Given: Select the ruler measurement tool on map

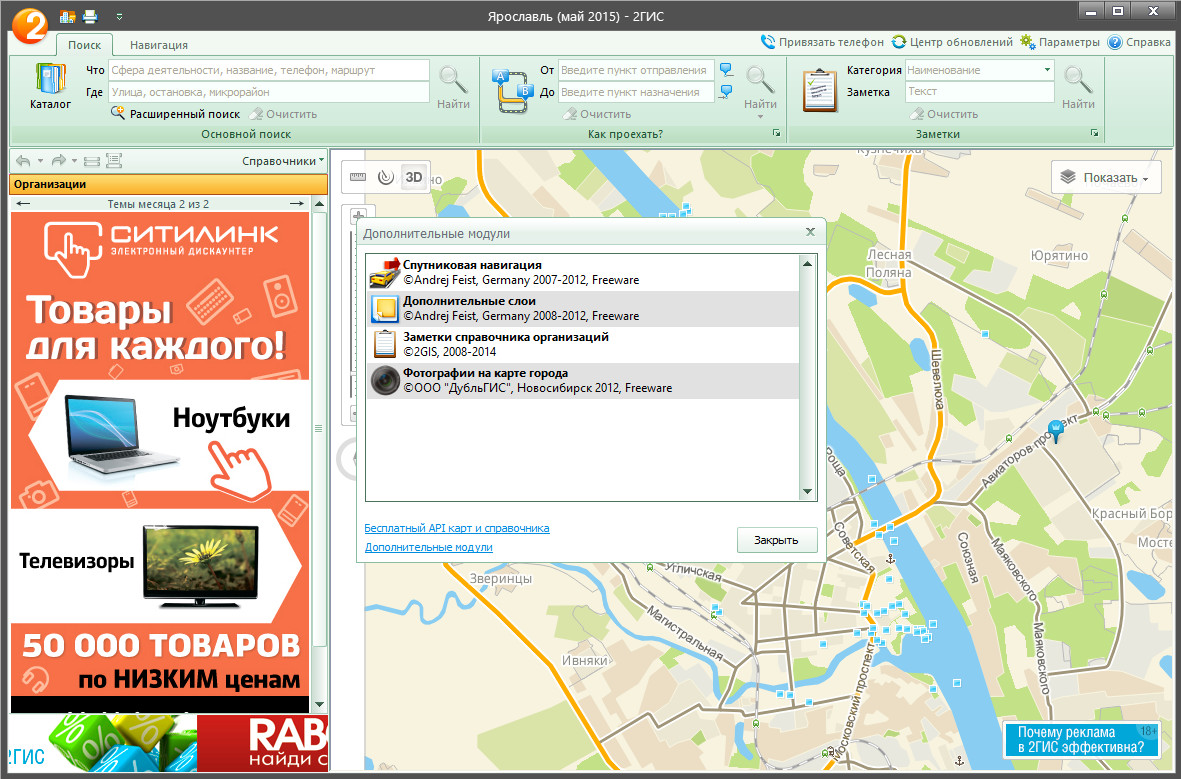Looking at the screenshot, I should coord(358,178).
